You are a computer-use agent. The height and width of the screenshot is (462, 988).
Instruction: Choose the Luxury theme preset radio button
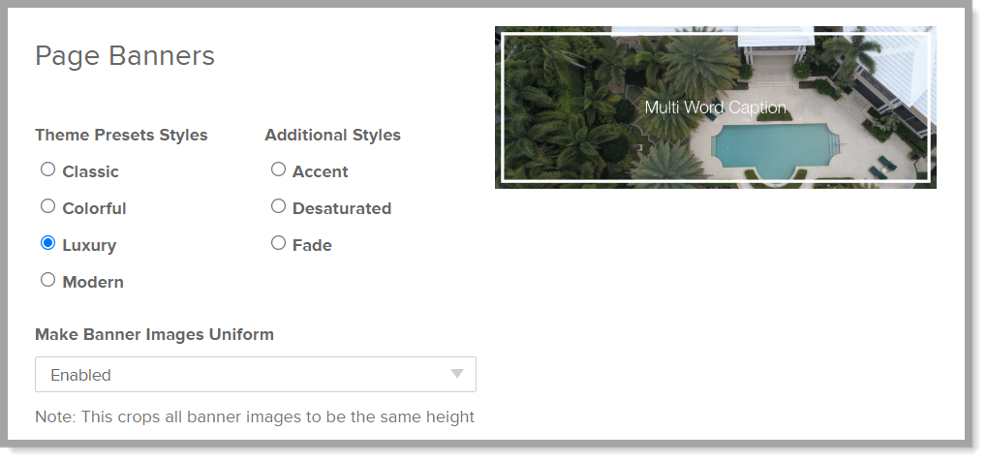pos(48,243)
